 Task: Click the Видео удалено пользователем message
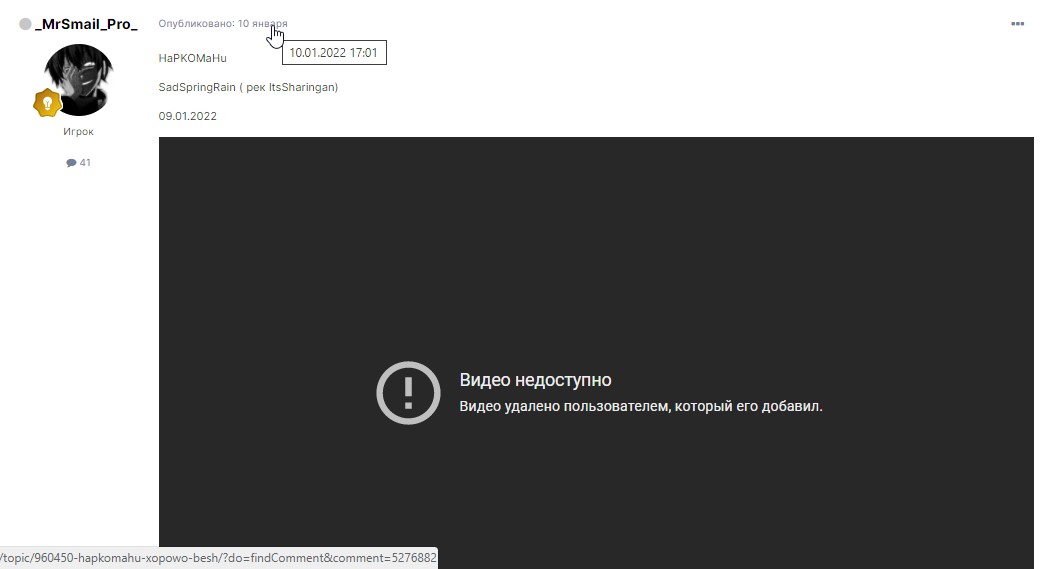point(640,407)
